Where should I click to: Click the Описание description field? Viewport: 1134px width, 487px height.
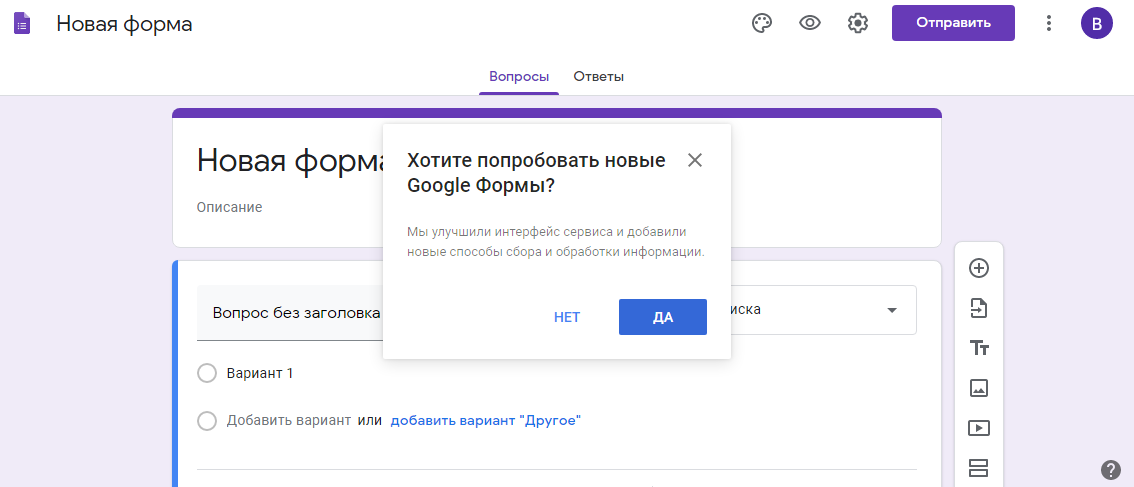[229, 208]
